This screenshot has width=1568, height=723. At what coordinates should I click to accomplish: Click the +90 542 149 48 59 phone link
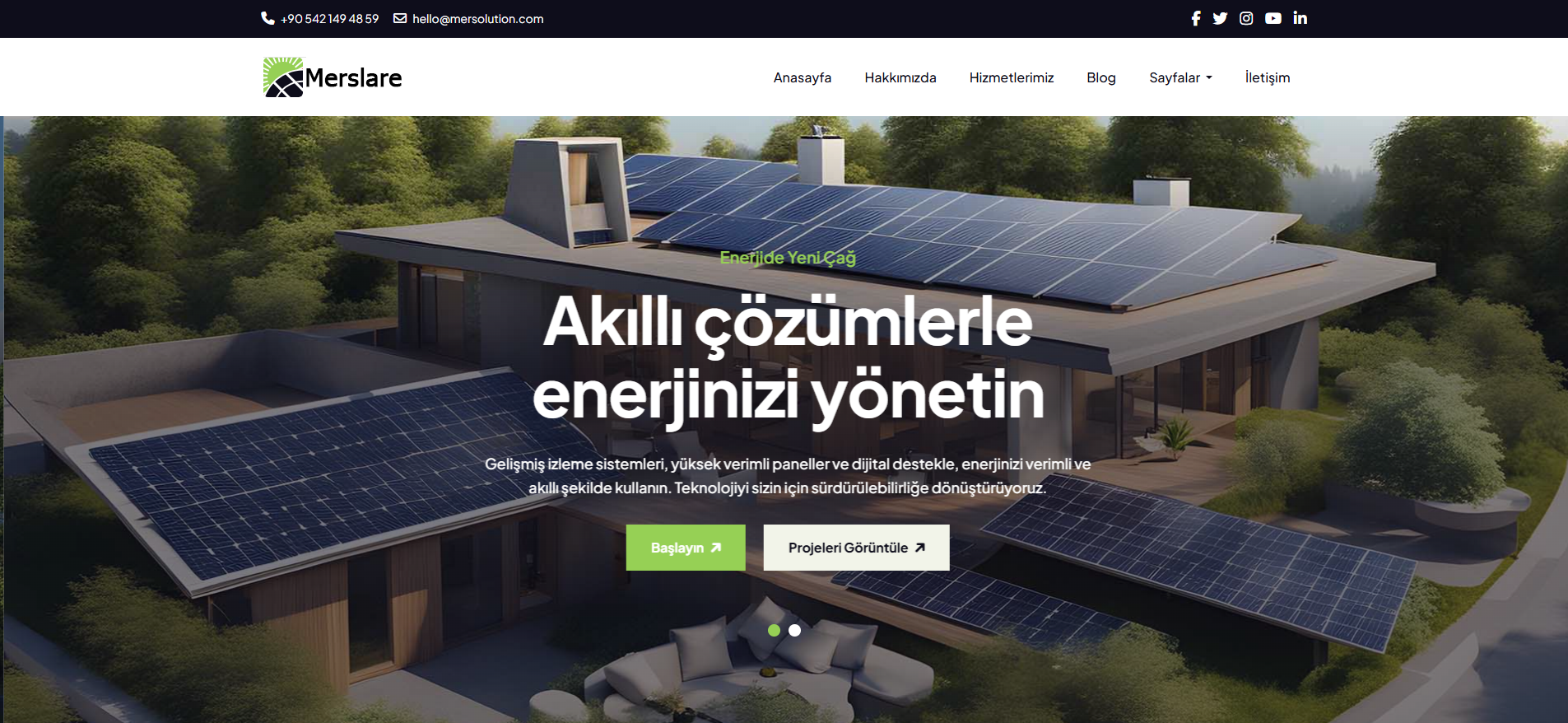(329, 18)
